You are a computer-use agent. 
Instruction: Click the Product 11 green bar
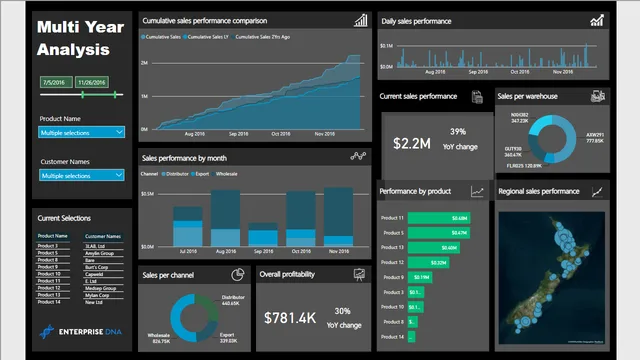click(x=439, y=218)
